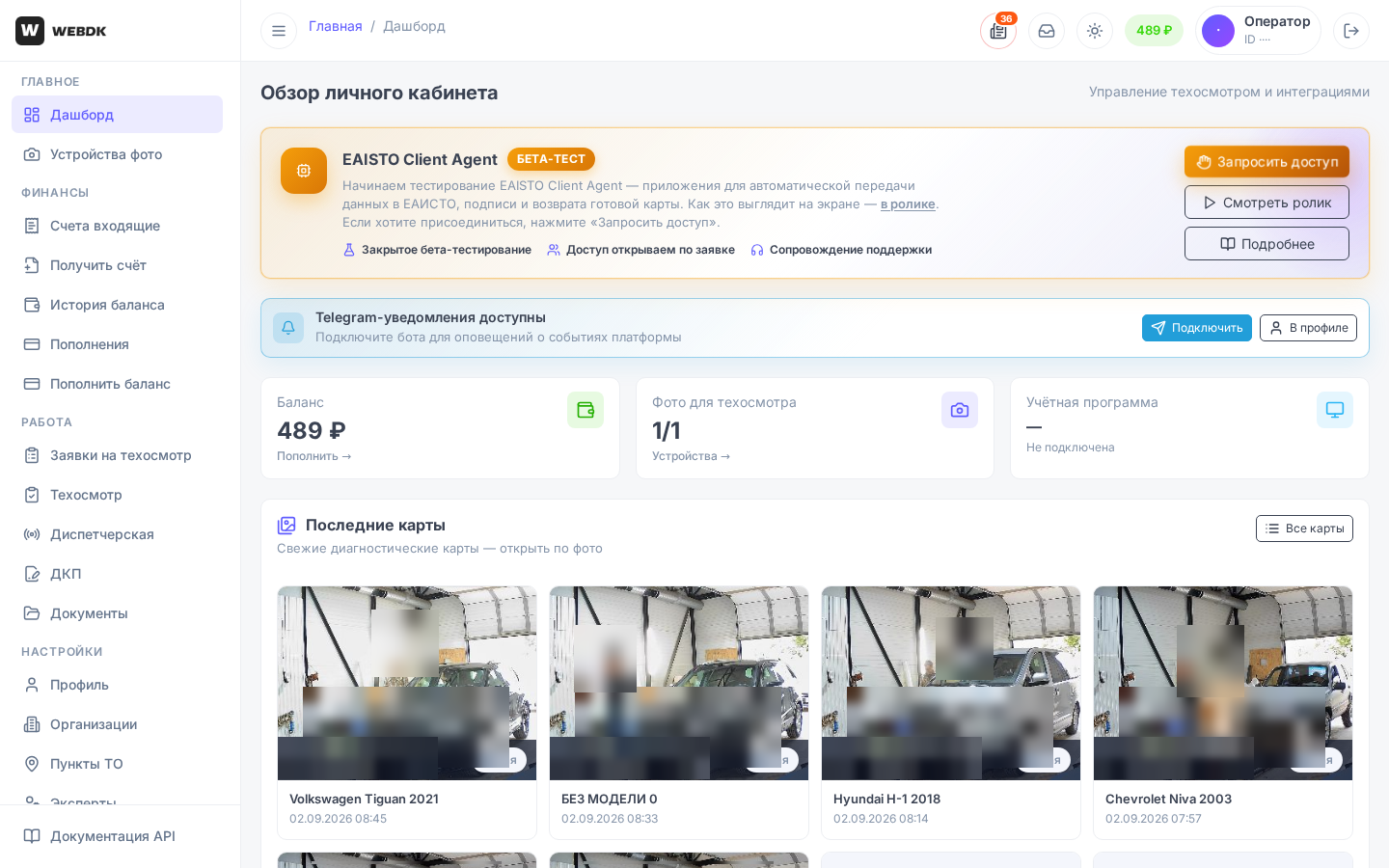Open Пополнения in sidebar
The height and width of the screenshot is (868, 1389).
117,344
